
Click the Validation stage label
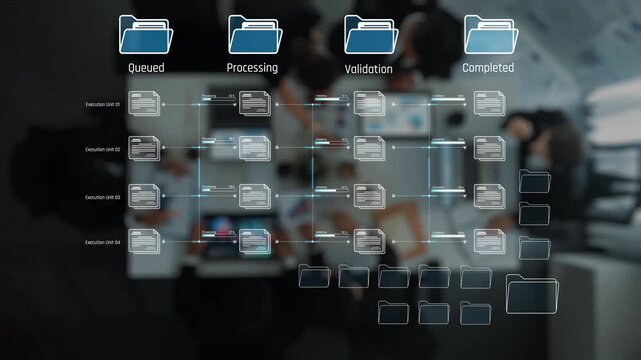click(x=368, y=69)
